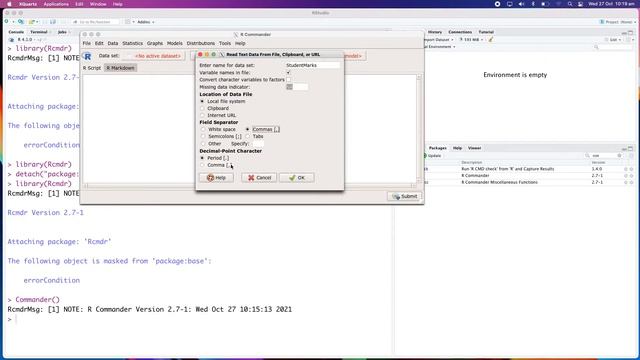Image resolution: width=640 pixels, height=360 pixels.
Task: Open the Applications menu in macOS menu bar
Action: [56, 4]
